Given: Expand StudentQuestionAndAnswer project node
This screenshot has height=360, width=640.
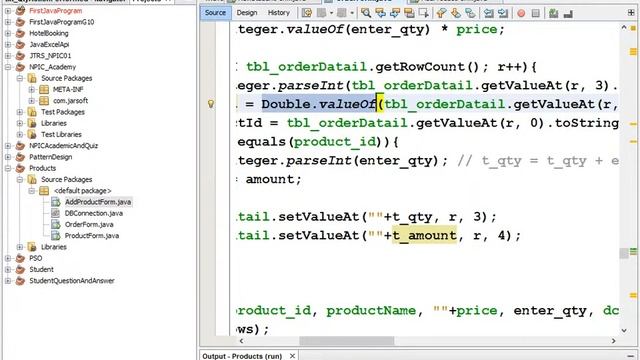Looking at the screenshot, I should click(8, 280).
